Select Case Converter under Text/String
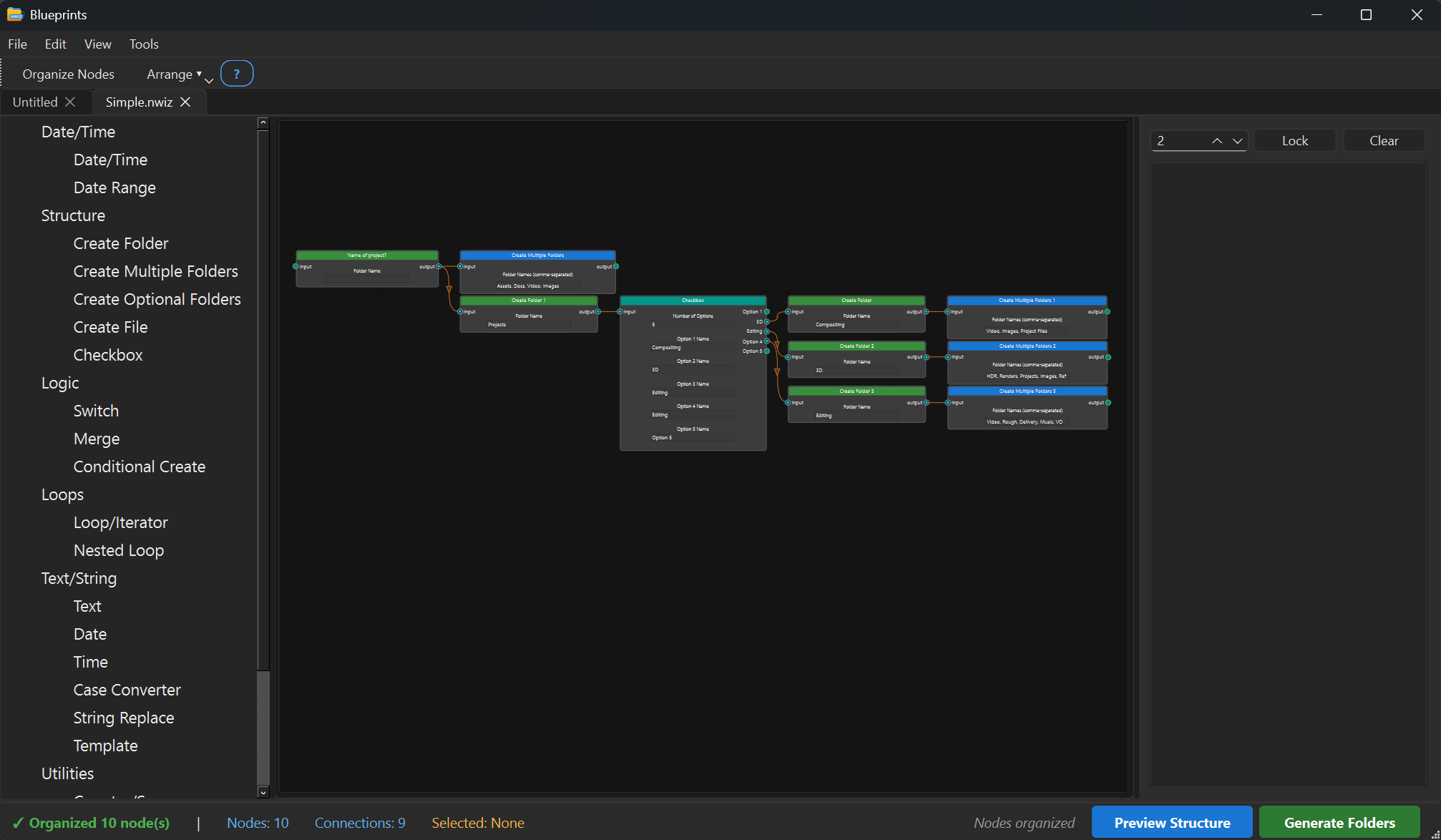This screenshot has height=840, width=1441. point(127,690)
